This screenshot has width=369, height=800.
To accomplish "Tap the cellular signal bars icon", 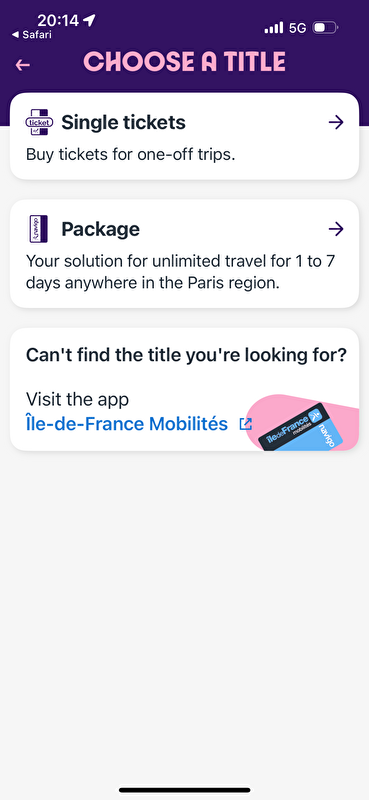I will point(274,28).
